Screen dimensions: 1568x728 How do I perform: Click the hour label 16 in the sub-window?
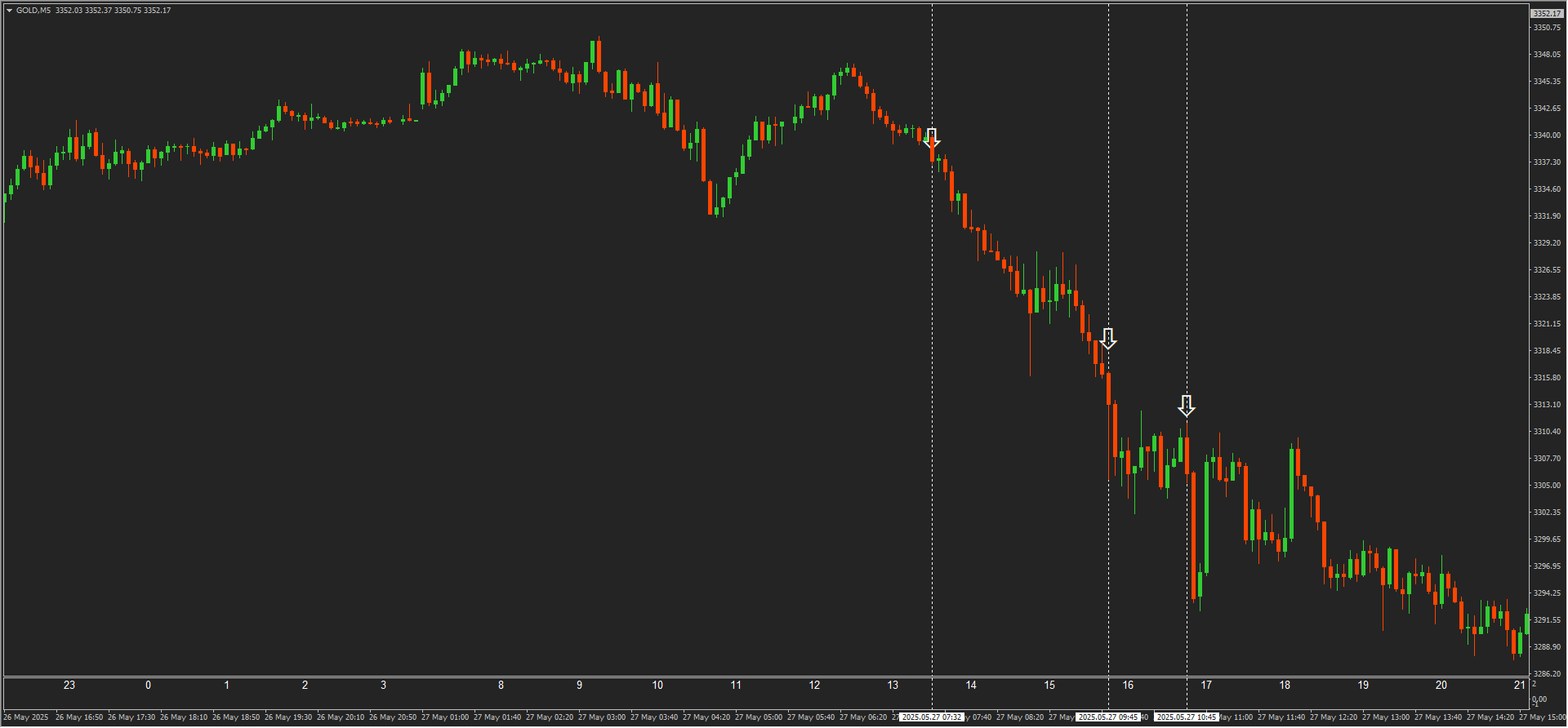point(1128,686)
